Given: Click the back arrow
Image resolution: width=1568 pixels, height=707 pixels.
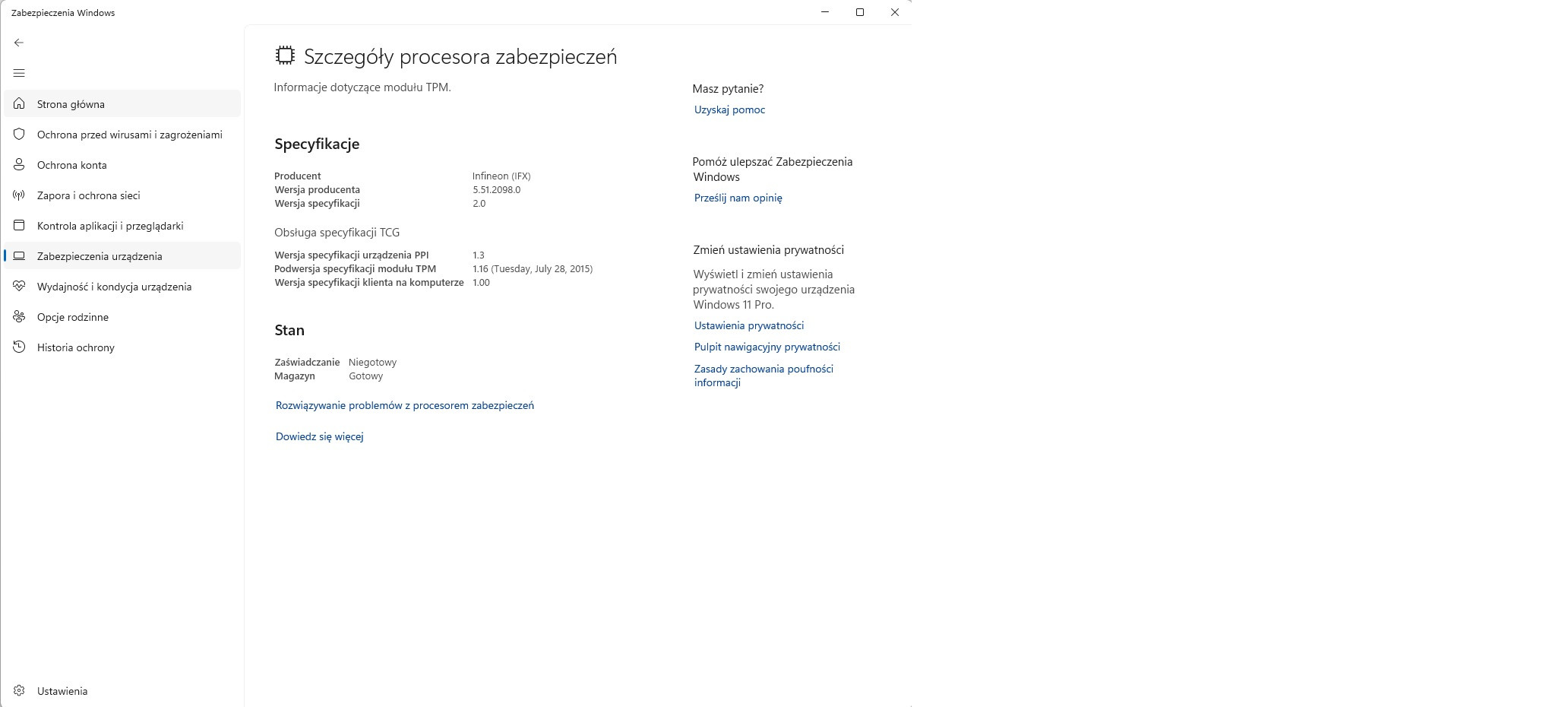Looking at the screenshot, I should (x=19, y=42).
